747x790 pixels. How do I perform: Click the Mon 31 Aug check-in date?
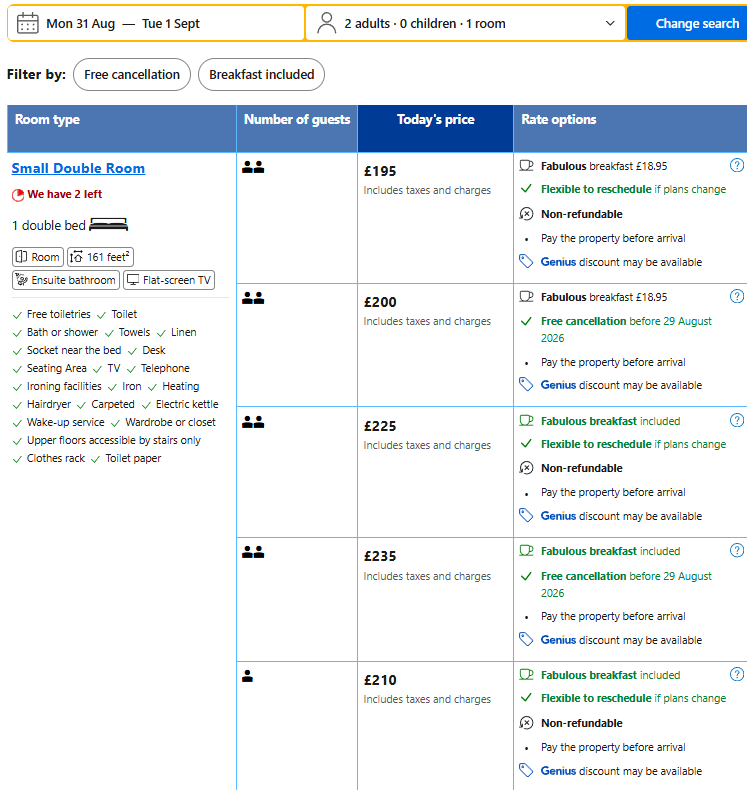81,24
